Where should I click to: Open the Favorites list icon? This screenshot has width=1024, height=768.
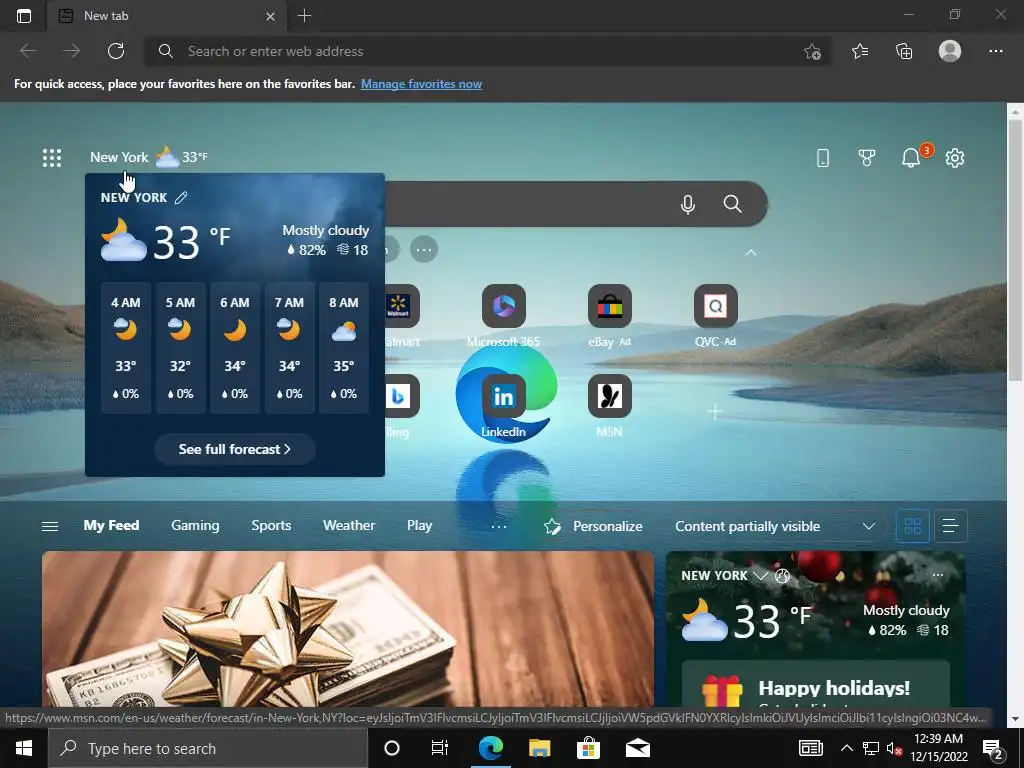click(860, 51)
